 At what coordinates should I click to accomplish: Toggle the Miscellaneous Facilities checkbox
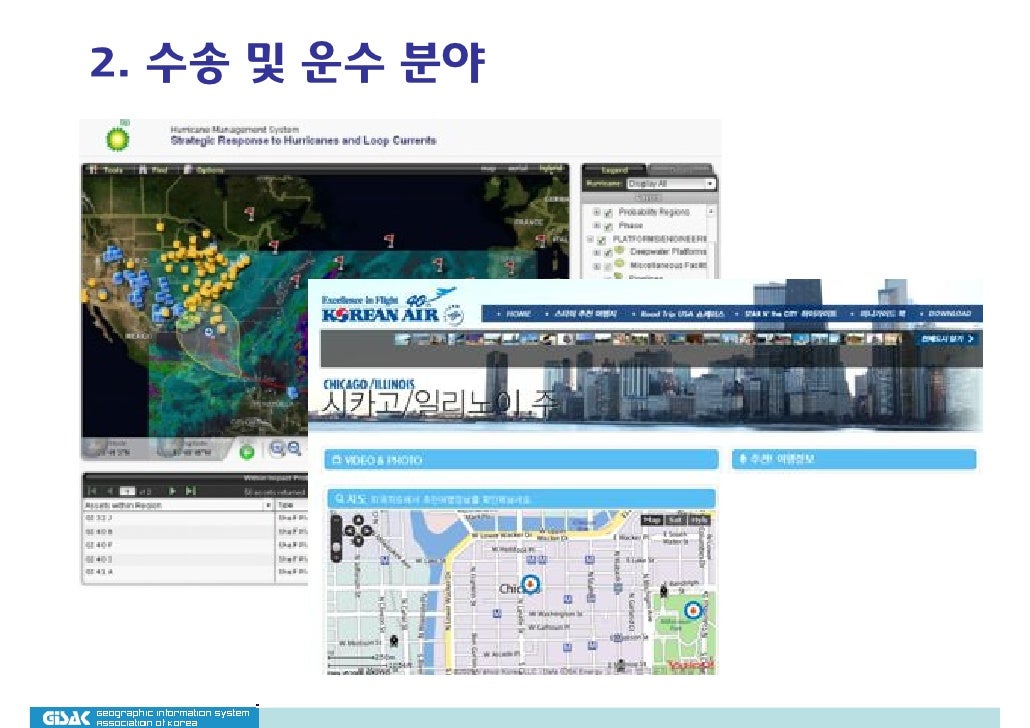point(608,267)
